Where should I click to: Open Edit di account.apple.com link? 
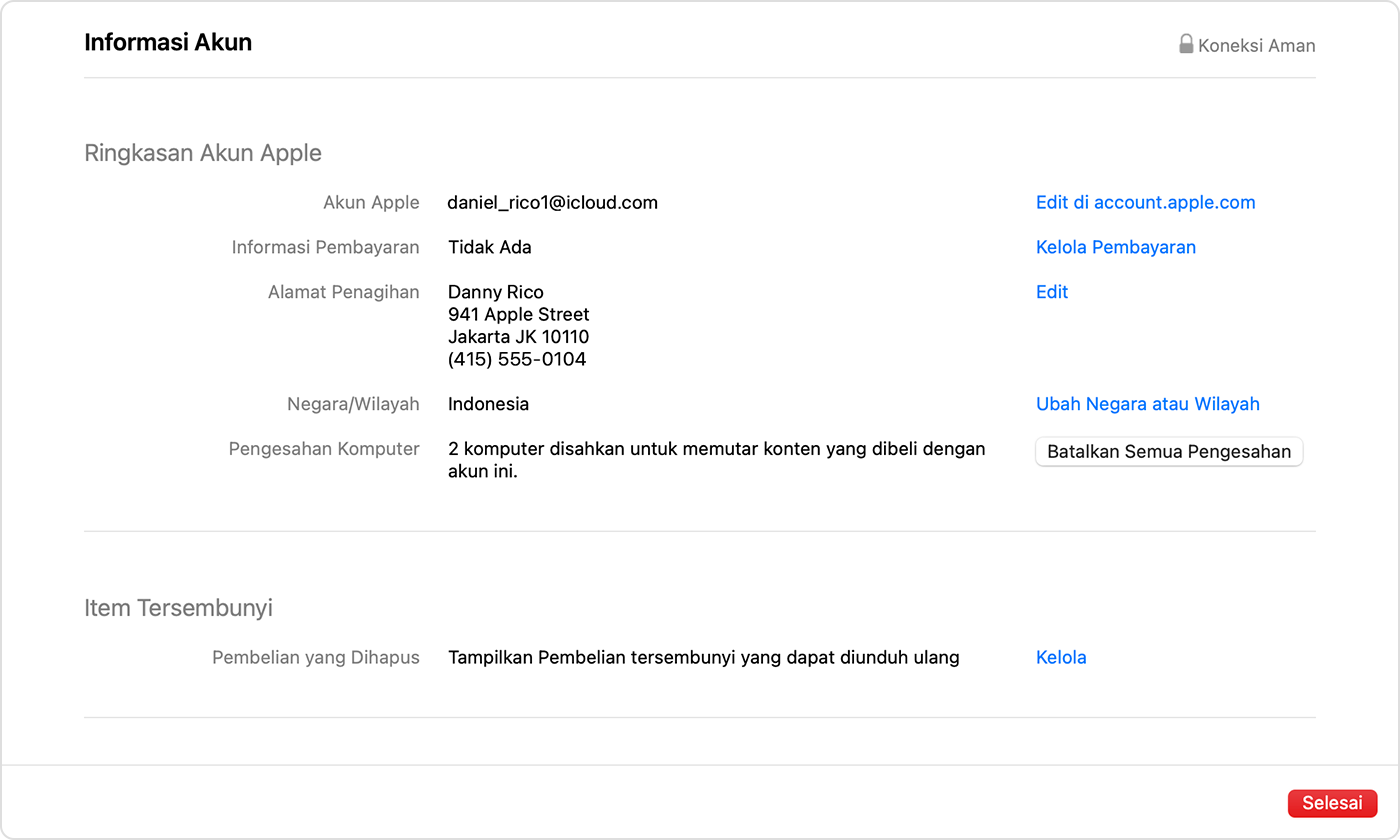(x=1145, y=202)
